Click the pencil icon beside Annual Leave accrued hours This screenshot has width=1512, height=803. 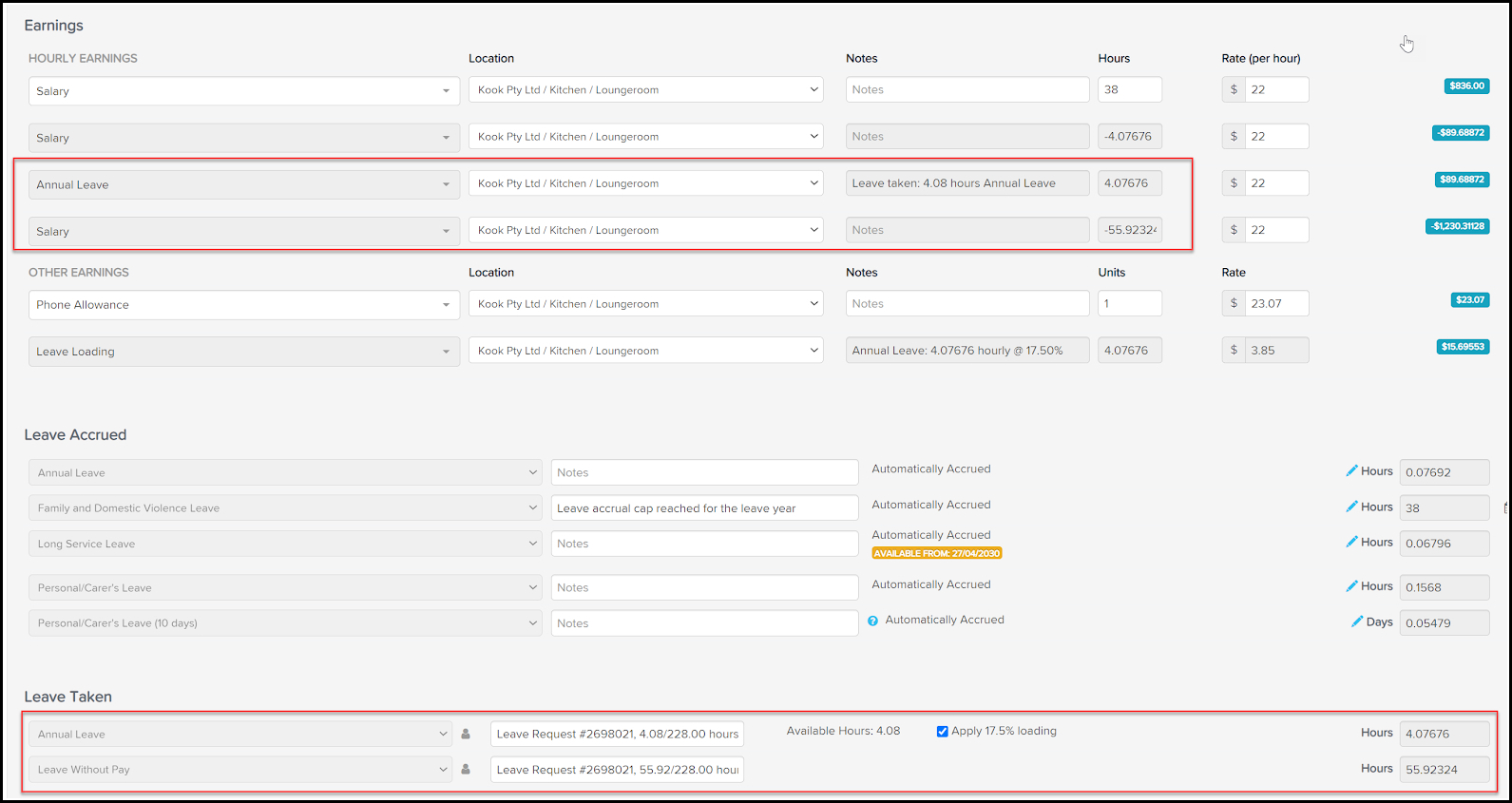(x=1351, y=470)
